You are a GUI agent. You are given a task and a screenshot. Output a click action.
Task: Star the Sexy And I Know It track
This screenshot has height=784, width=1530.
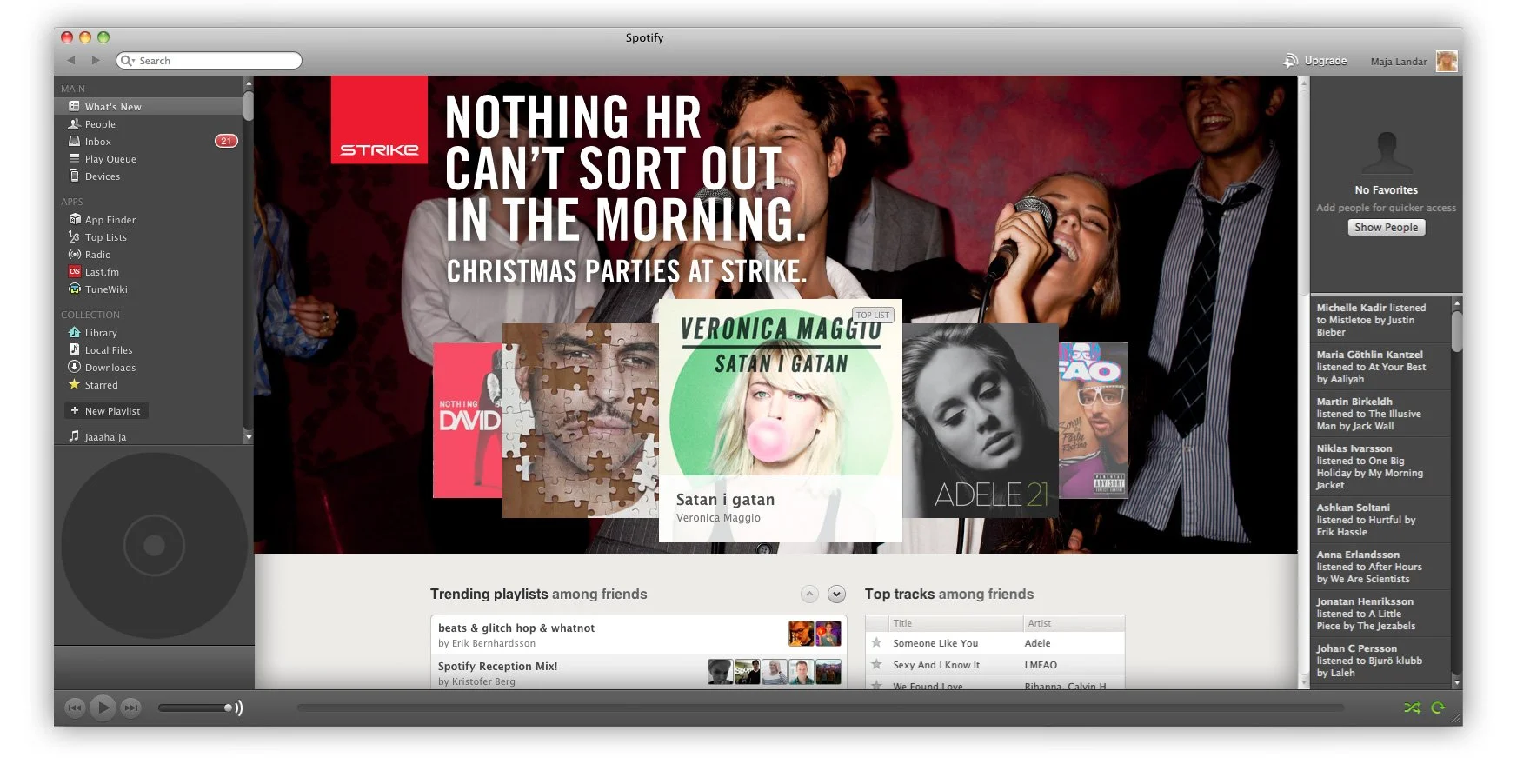pos(876,664)
